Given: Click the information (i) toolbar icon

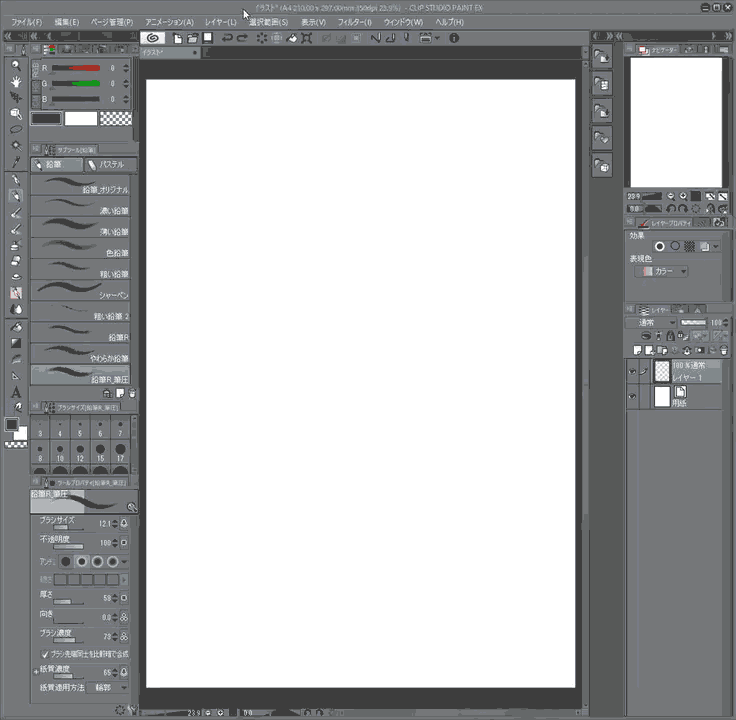Looking at the screenshot, I should click(454, 38).
